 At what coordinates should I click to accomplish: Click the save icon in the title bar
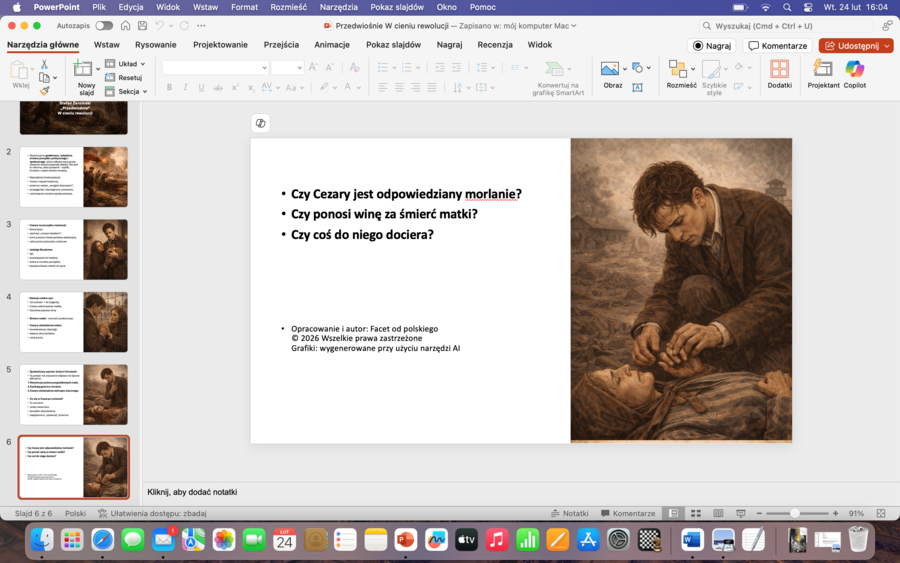(x=144, y=25)
